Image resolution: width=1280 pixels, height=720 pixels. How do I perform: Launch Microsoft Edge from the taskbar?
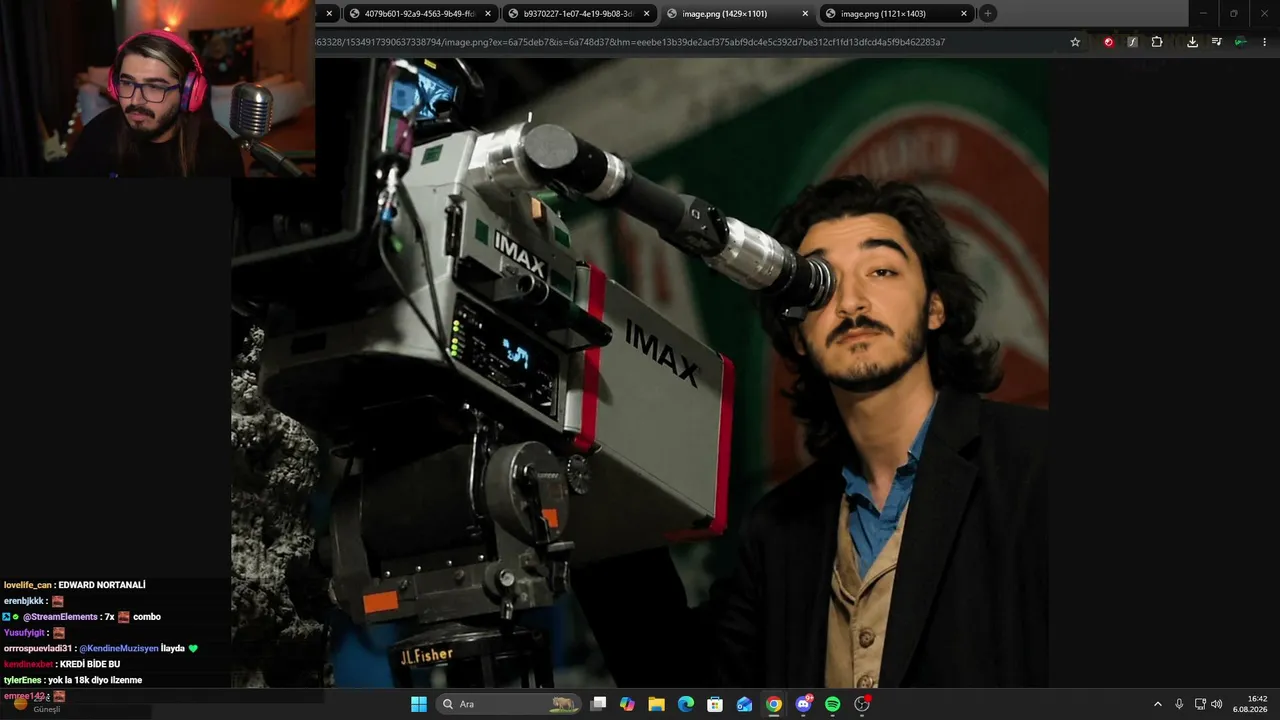(686, 704)
